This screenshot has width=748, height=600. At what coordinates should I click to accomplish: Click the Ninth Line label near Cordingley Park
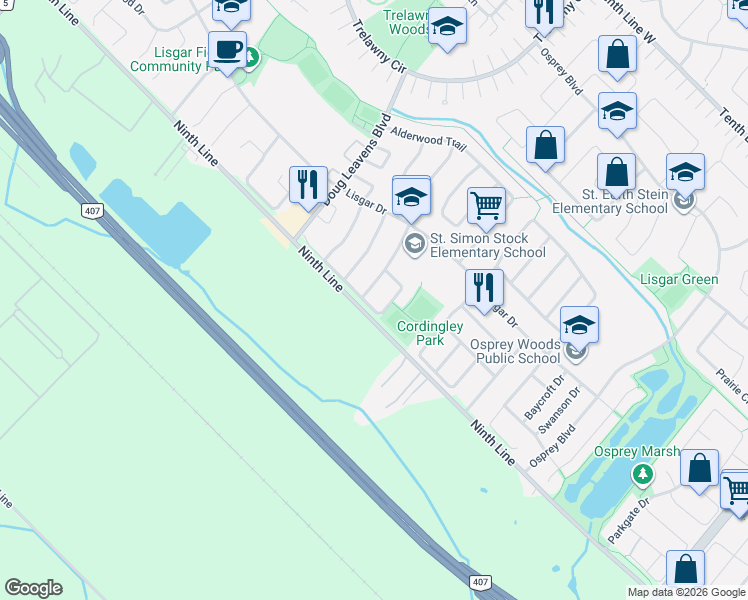click(321, 269)
